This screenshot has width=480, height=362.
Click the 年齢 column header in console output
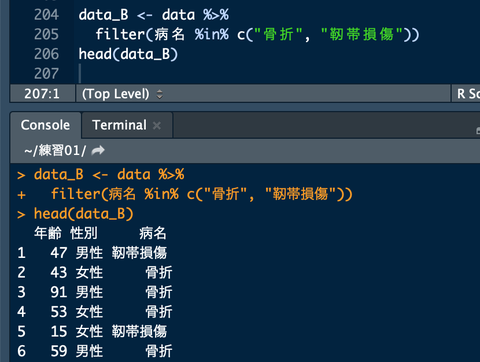pyautogui.click(x=48, y=233)
